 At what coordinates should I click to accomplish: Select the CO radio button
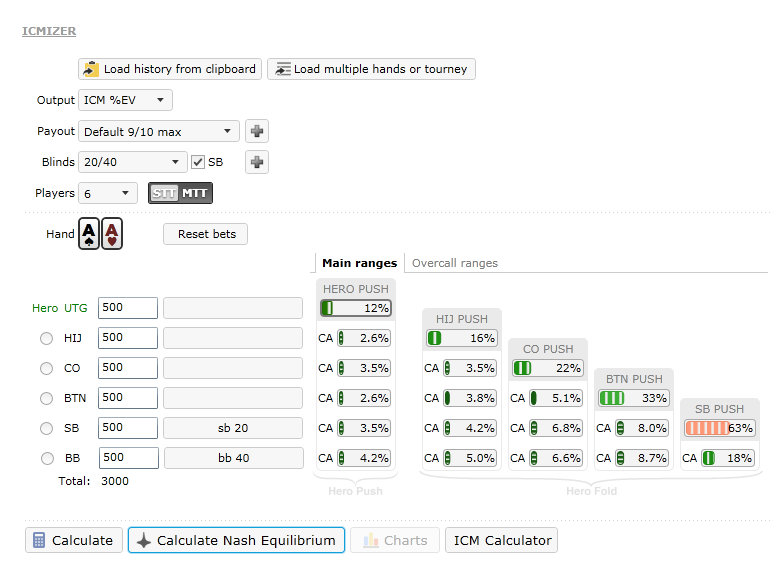coord(47,368)
